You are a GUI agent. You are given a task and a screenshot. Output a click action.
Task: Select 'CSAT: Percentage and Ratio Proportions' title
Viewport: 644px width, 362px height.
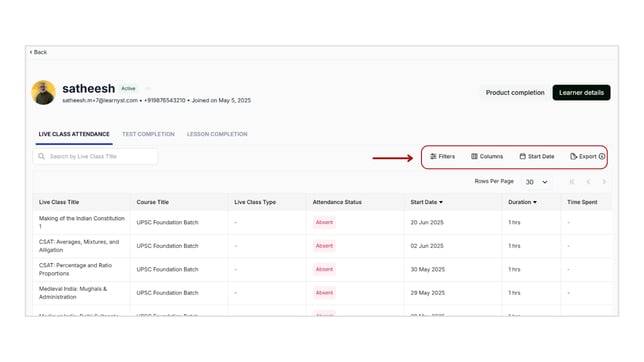point(75,269)
